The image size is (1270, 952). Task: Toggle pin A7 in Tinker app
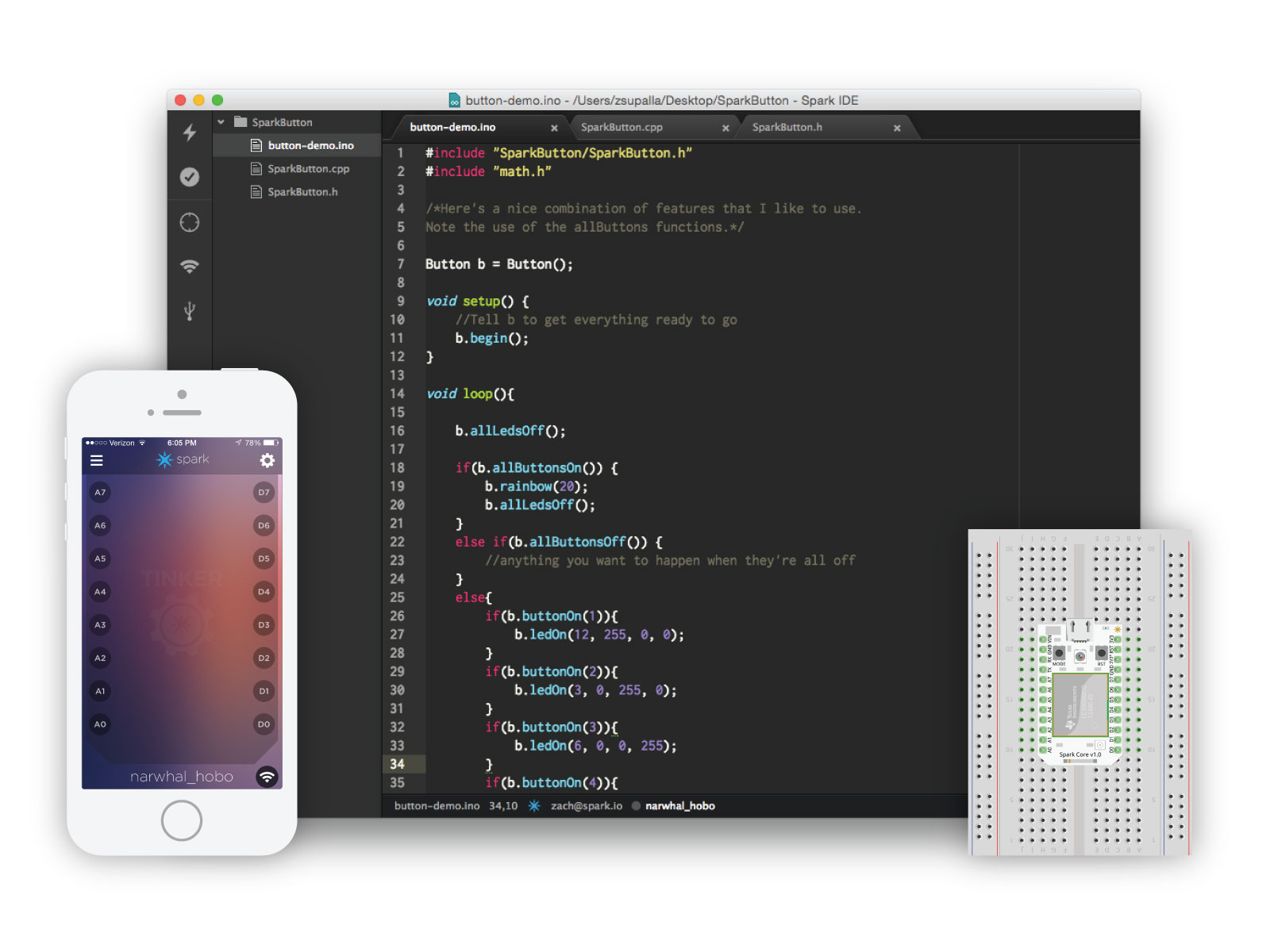coord(100,493)
